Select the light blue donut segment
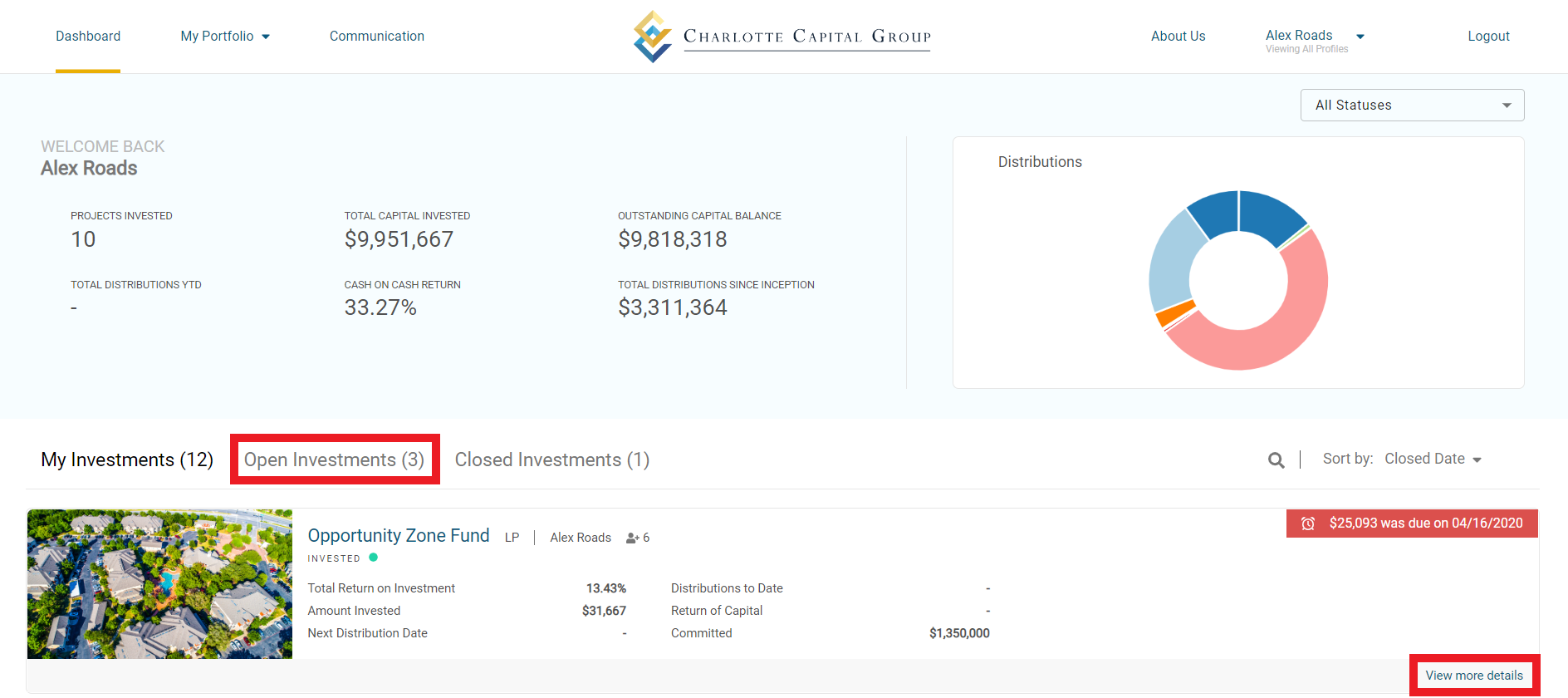Screen dimensions: 1568x698 point(1173,263)
